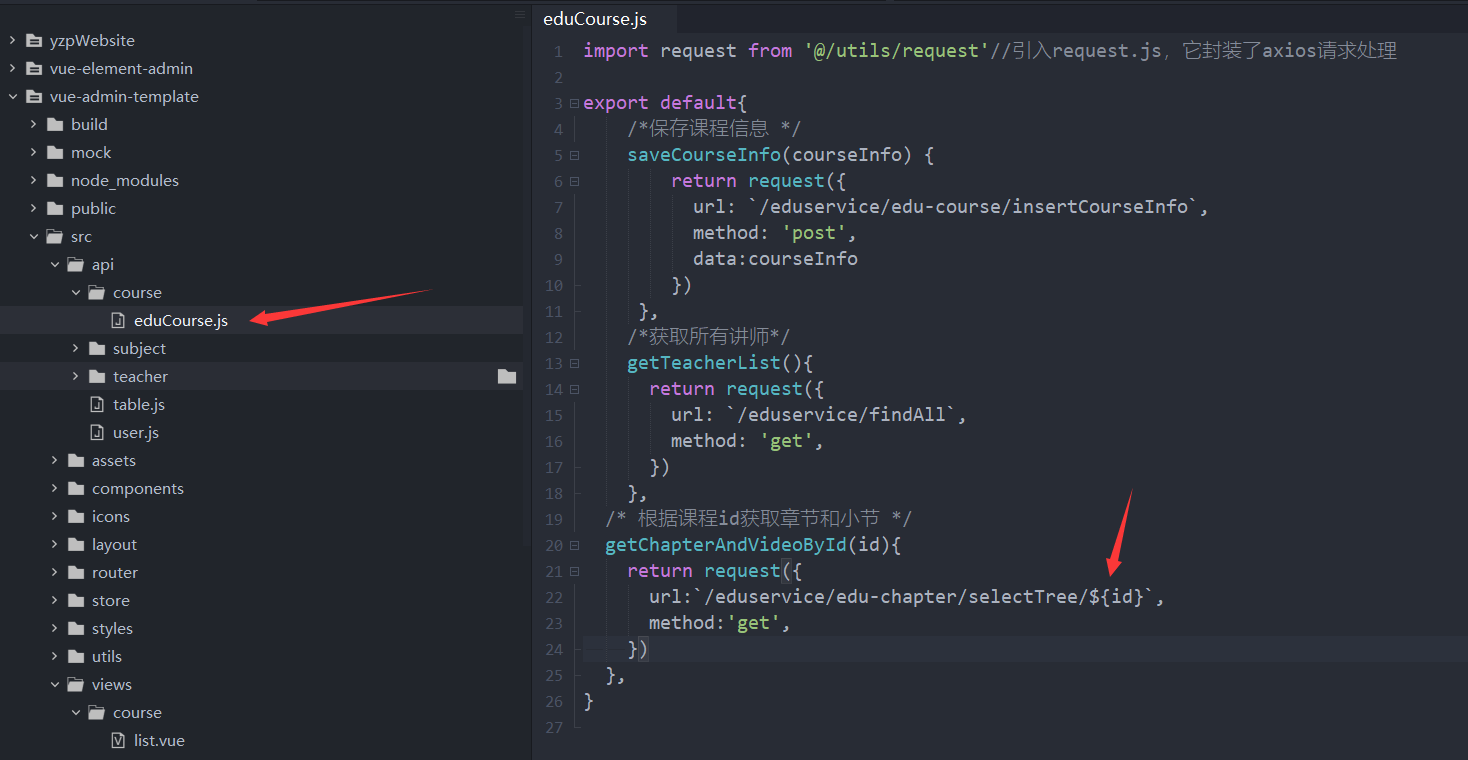Screen dimensions: 1468x760
Task: Fold getChapterAndVideoById at line 20
Action: (x=574, y=545)
